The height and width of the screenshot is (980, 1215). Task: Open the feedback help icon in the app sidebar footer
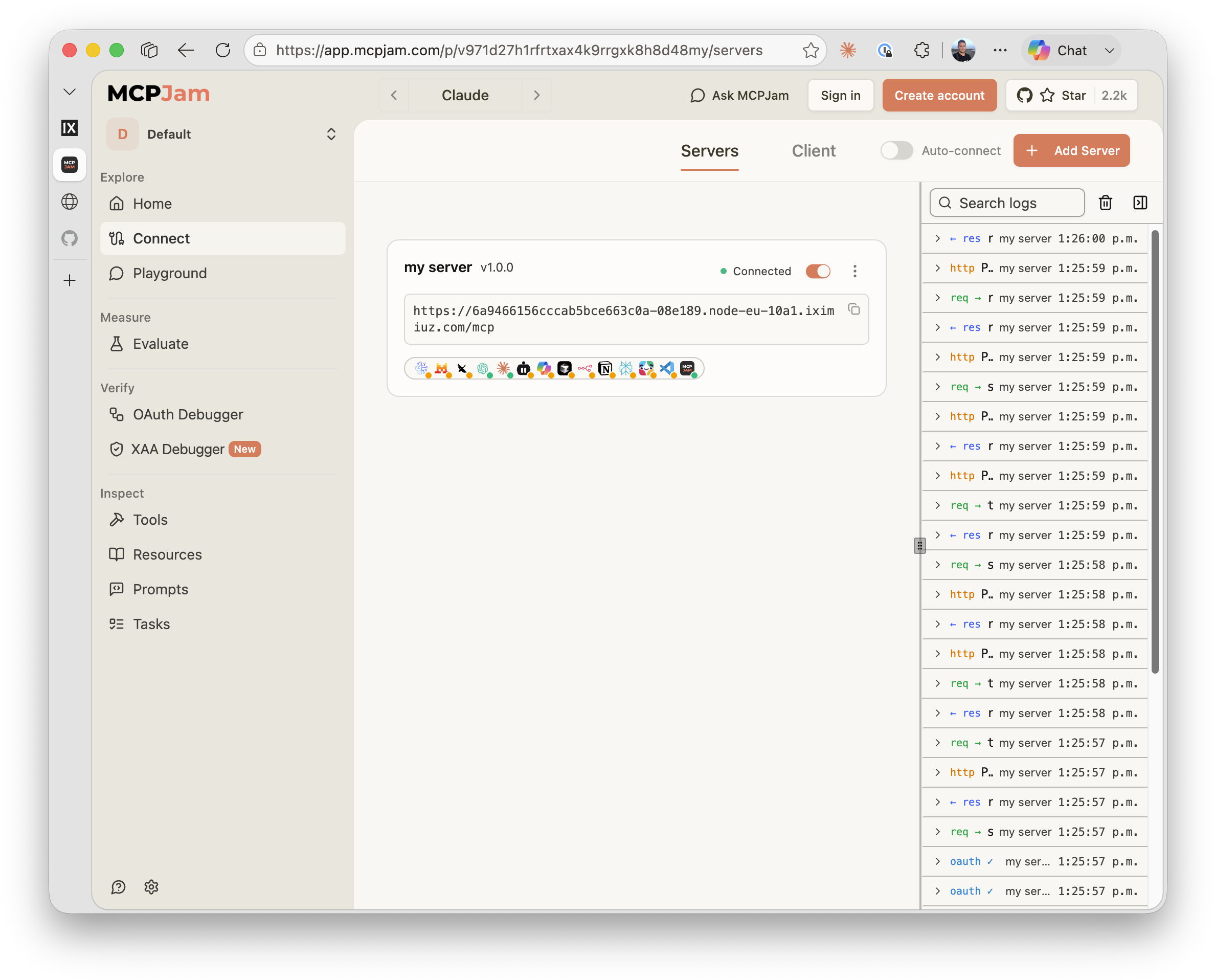118,886
